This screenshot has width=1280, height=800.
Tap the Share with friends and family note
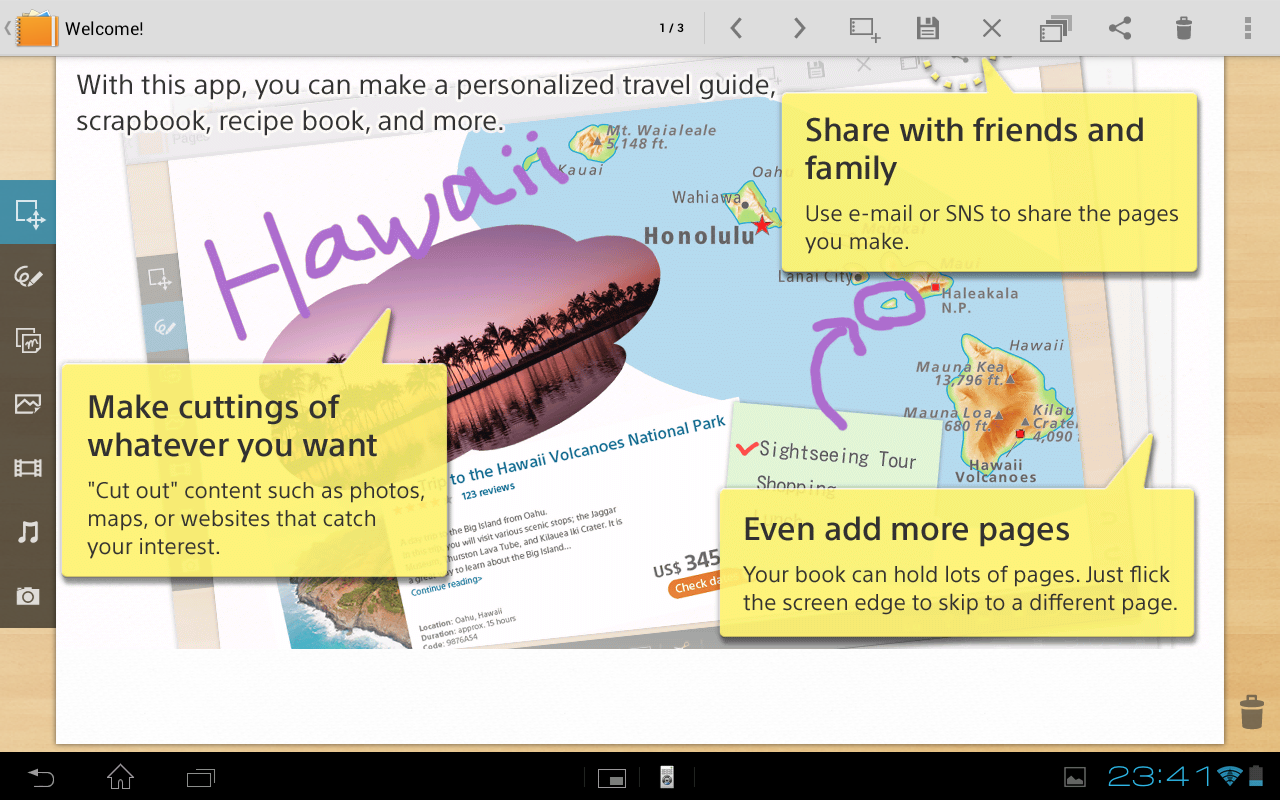point(989,181)
